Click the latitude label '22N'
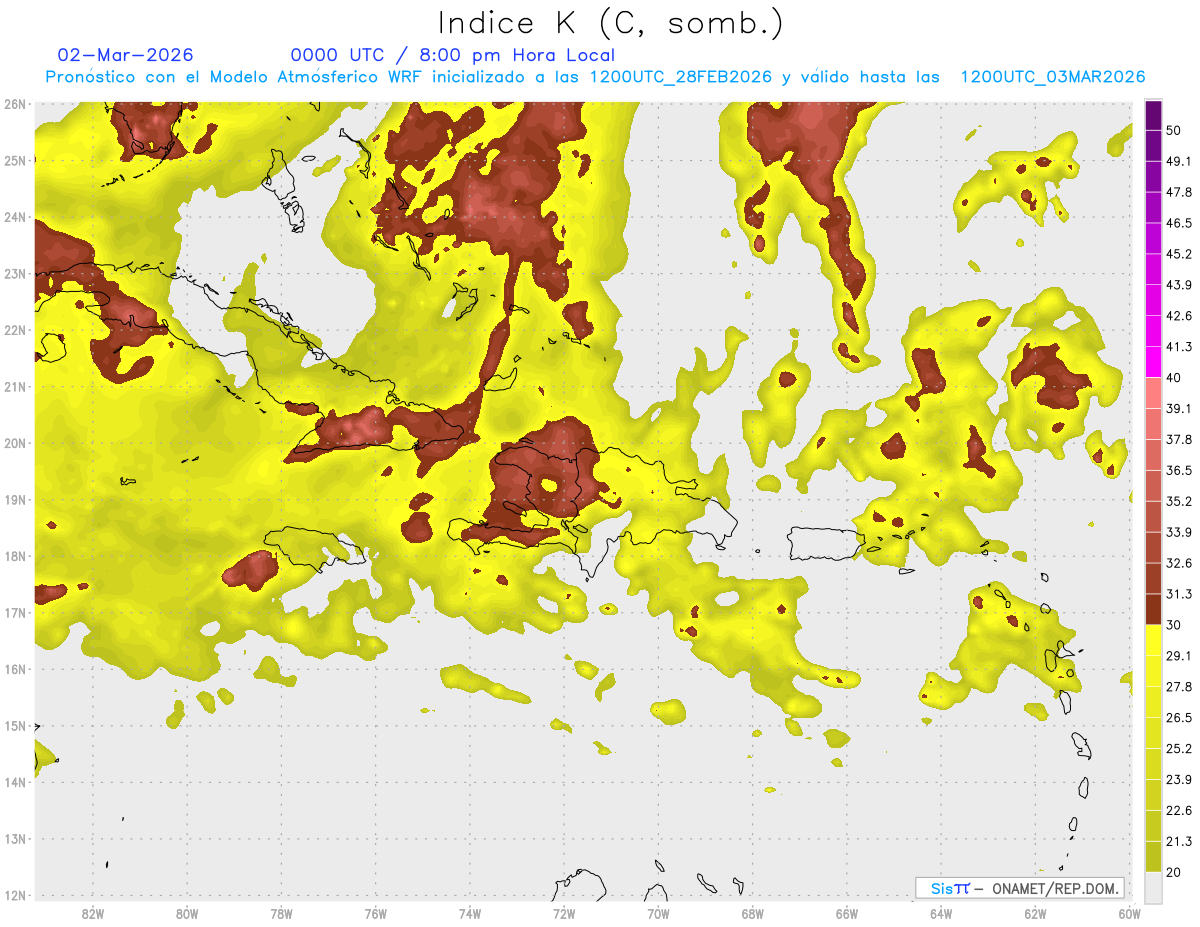 [x=15, y=330]
